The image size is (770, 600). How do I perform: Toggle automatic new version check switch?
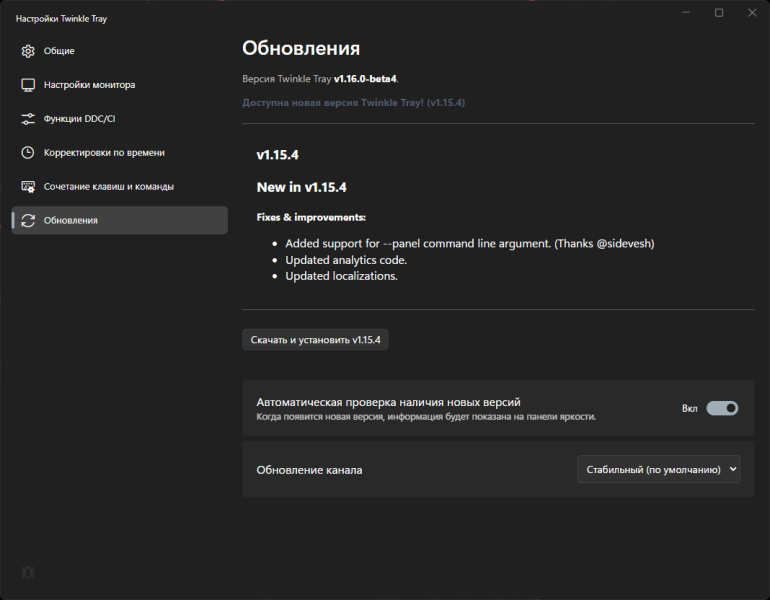(x=722, y=408)
